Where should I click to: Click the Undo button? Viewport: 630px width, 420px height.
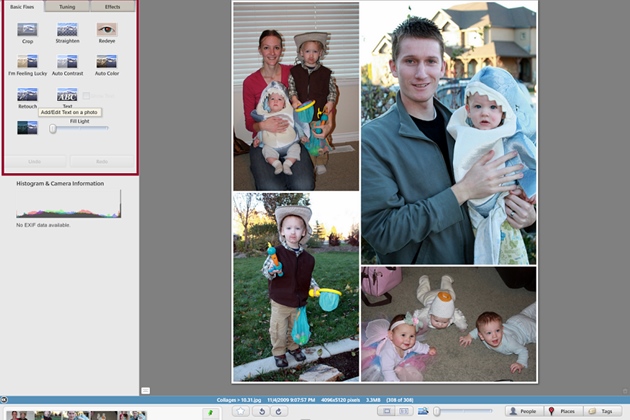click(33, 161)
